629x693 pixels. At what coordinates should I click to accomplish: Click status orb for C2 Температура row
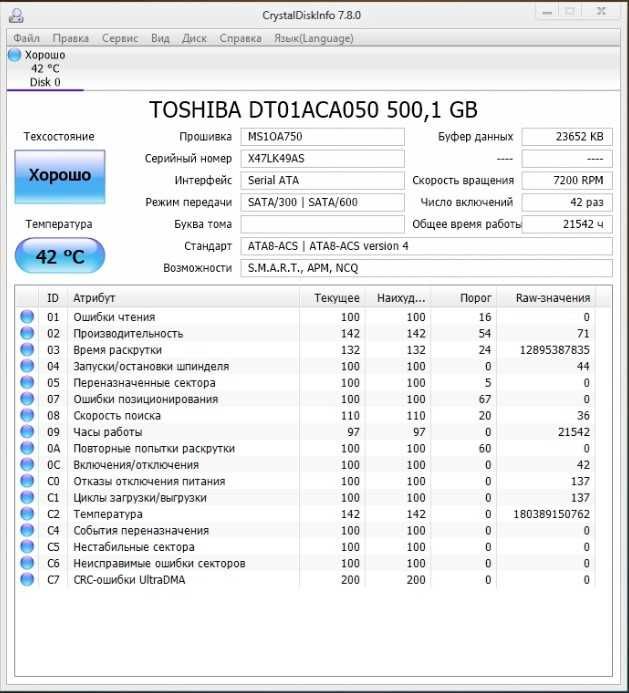tap(27, 514)
